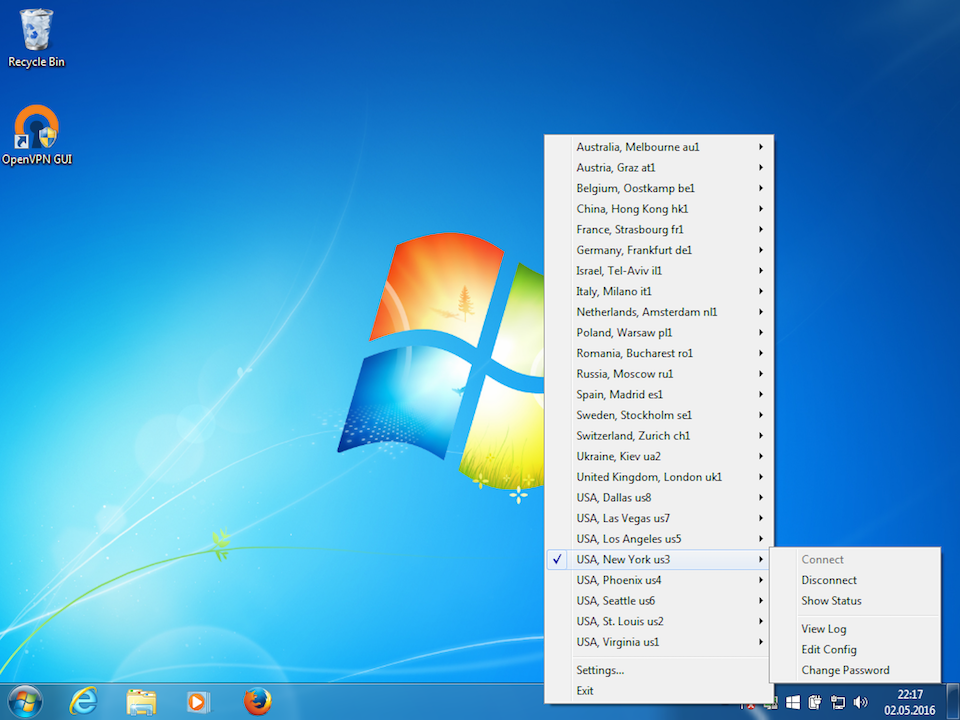Select USA, Phoenix us4 server entry
Viewport: 960px width, 720px height.
pos(659,580)
